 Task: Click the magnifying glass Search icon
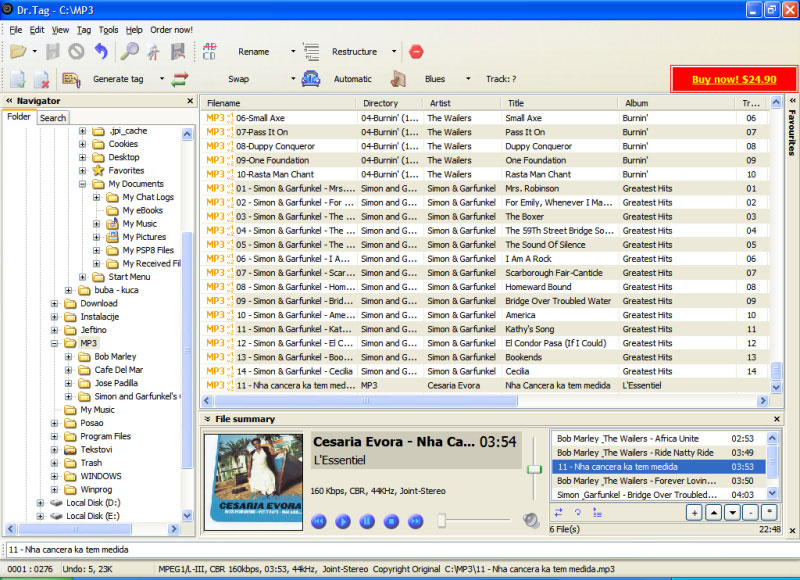click(130, 52)
